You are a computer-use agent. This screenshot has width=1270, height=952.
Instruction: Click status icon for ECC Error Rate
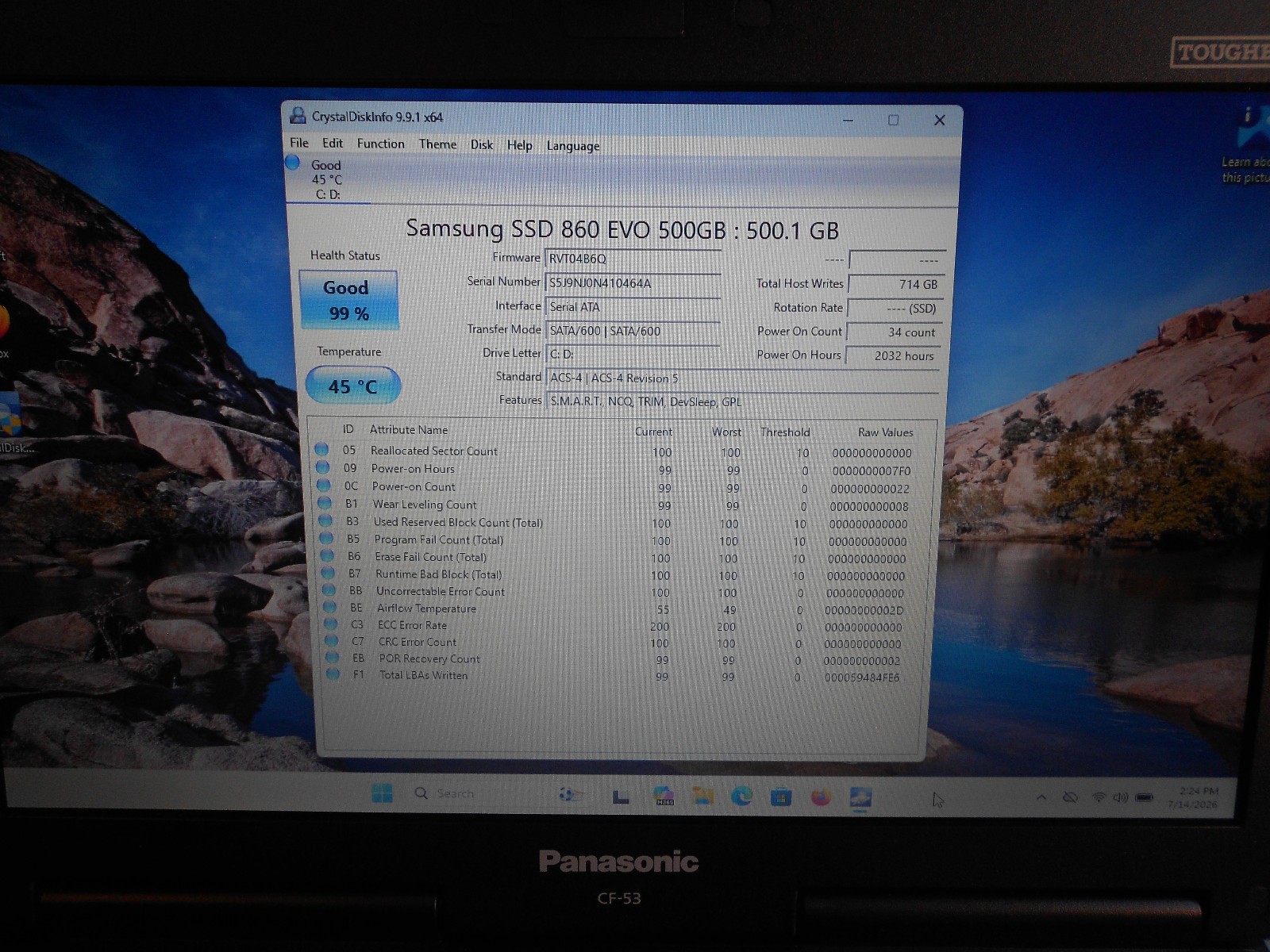[x=331, y=624]
